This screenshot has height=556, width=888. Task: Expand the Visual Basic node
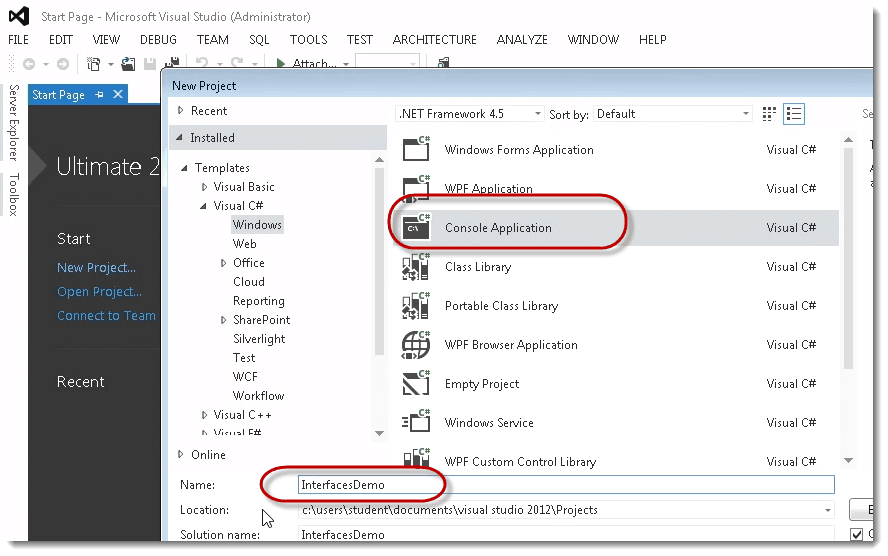[x=204, y=187]
